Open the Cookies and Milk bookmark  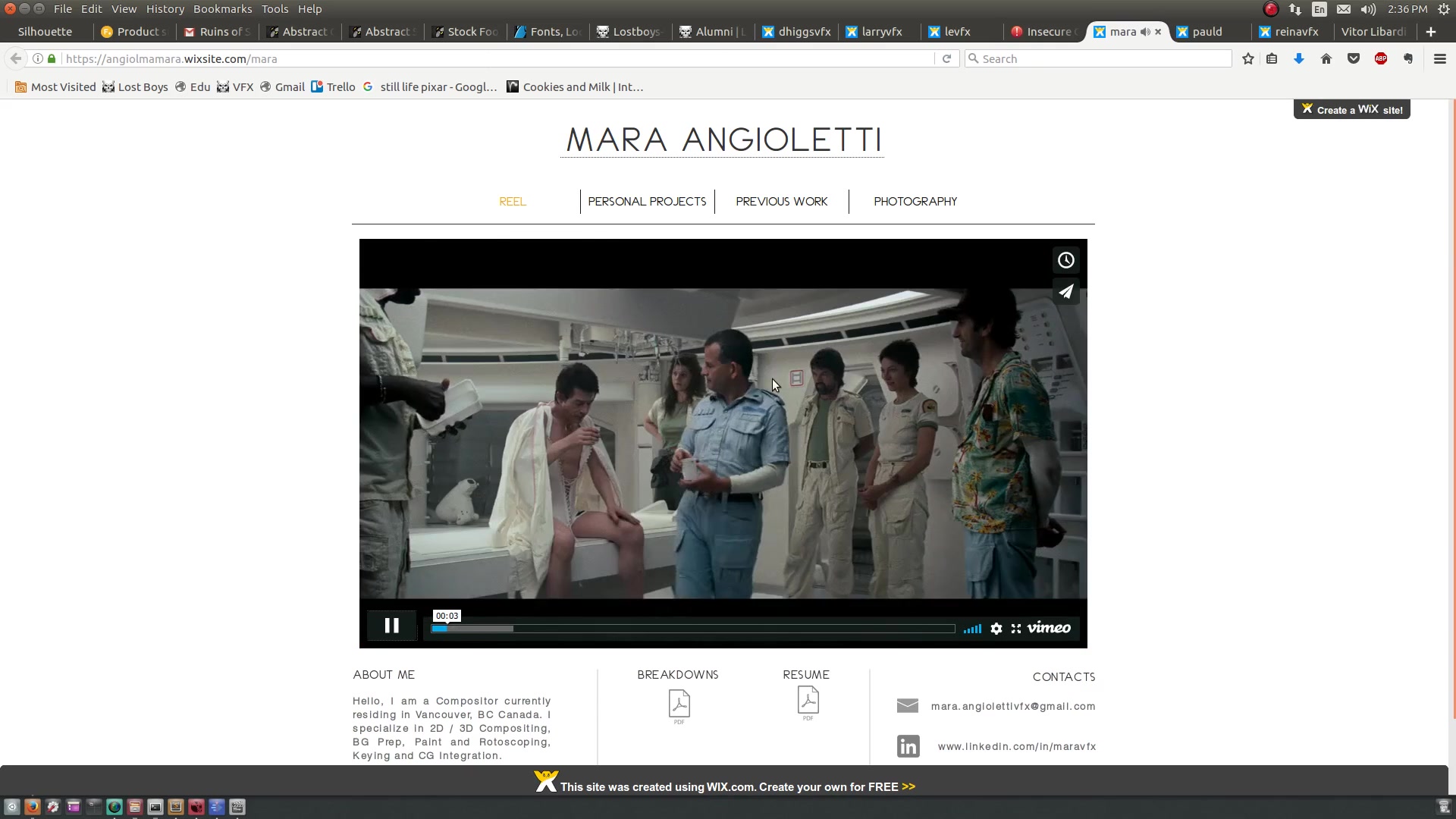[575, 87]
